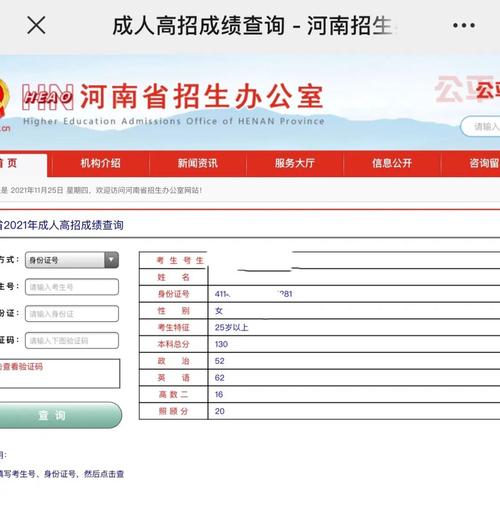The image size is (500, 510).
Task: Click the 查看验证码 captcha box
Action: point(59,374)
